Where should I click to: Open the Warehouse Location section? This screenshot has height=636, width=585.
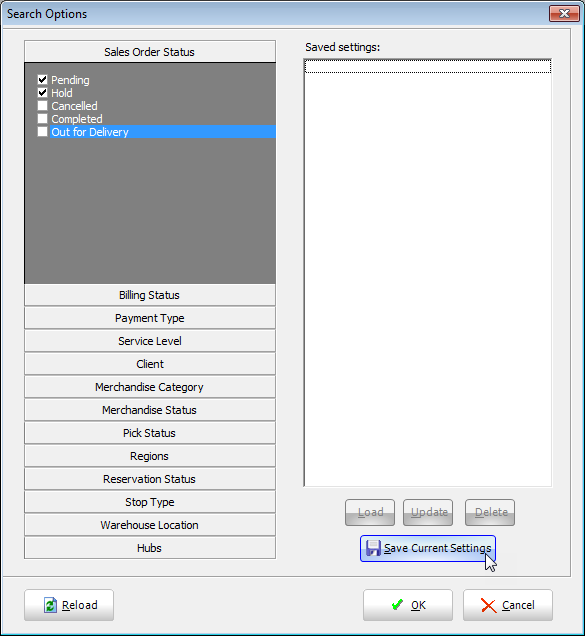pos(150,525)
